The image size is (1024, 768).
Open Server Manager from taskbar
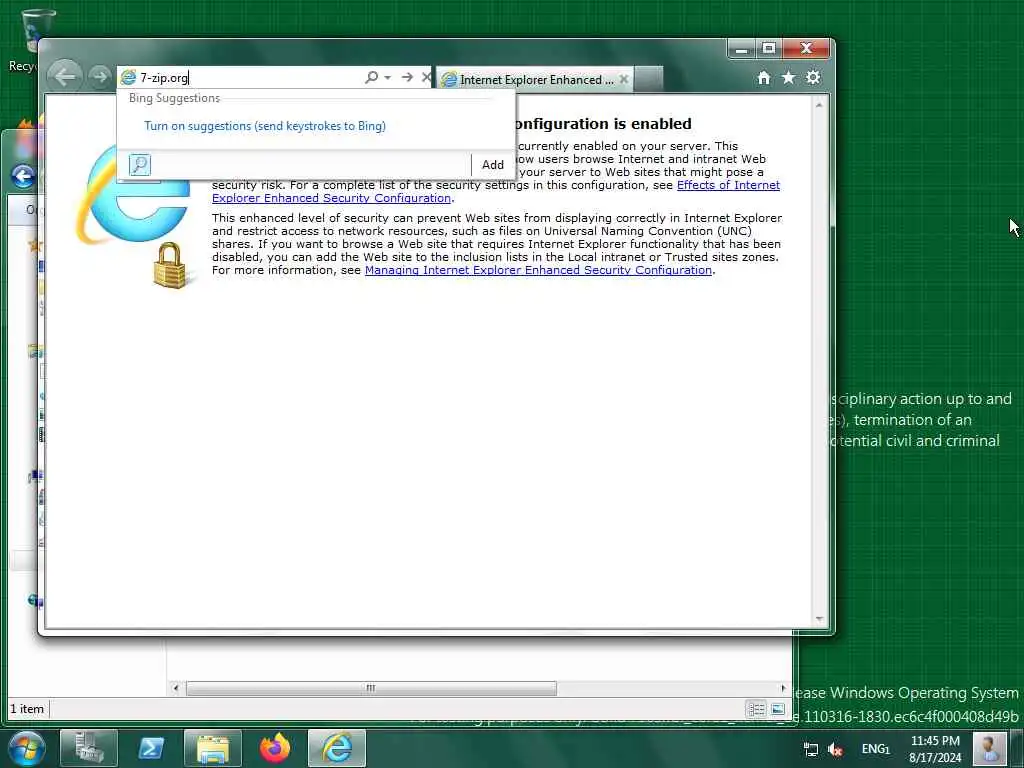click(89, 748)
